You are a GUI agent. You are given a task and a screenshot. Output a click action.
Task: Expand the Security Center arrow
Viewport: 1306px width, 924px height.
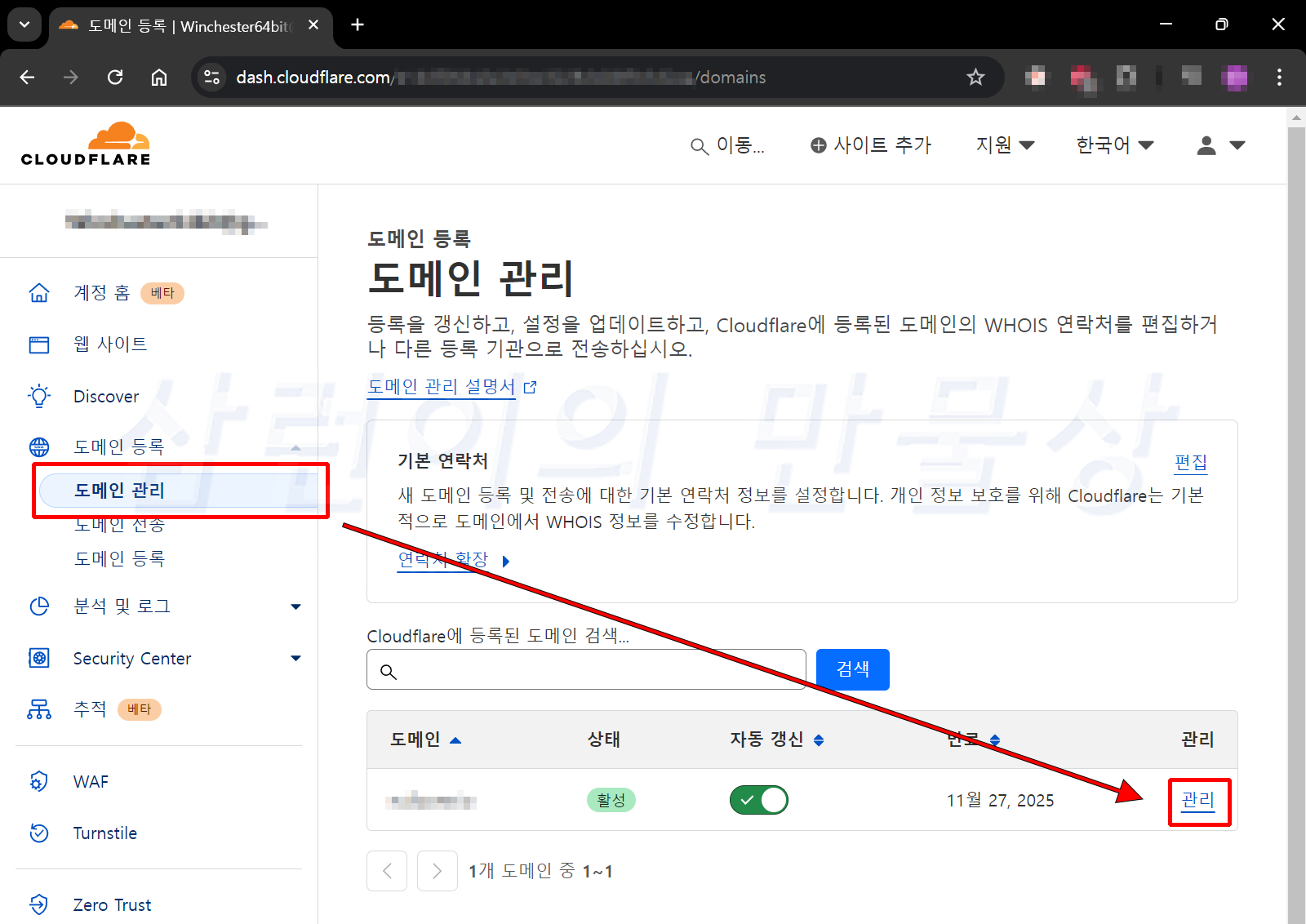coord(295,658)
